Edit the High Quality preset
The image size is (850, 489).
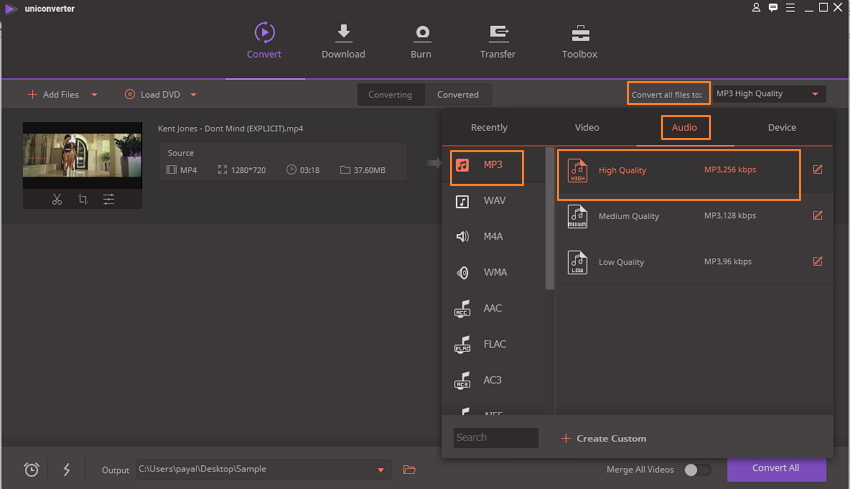[817, 170]
